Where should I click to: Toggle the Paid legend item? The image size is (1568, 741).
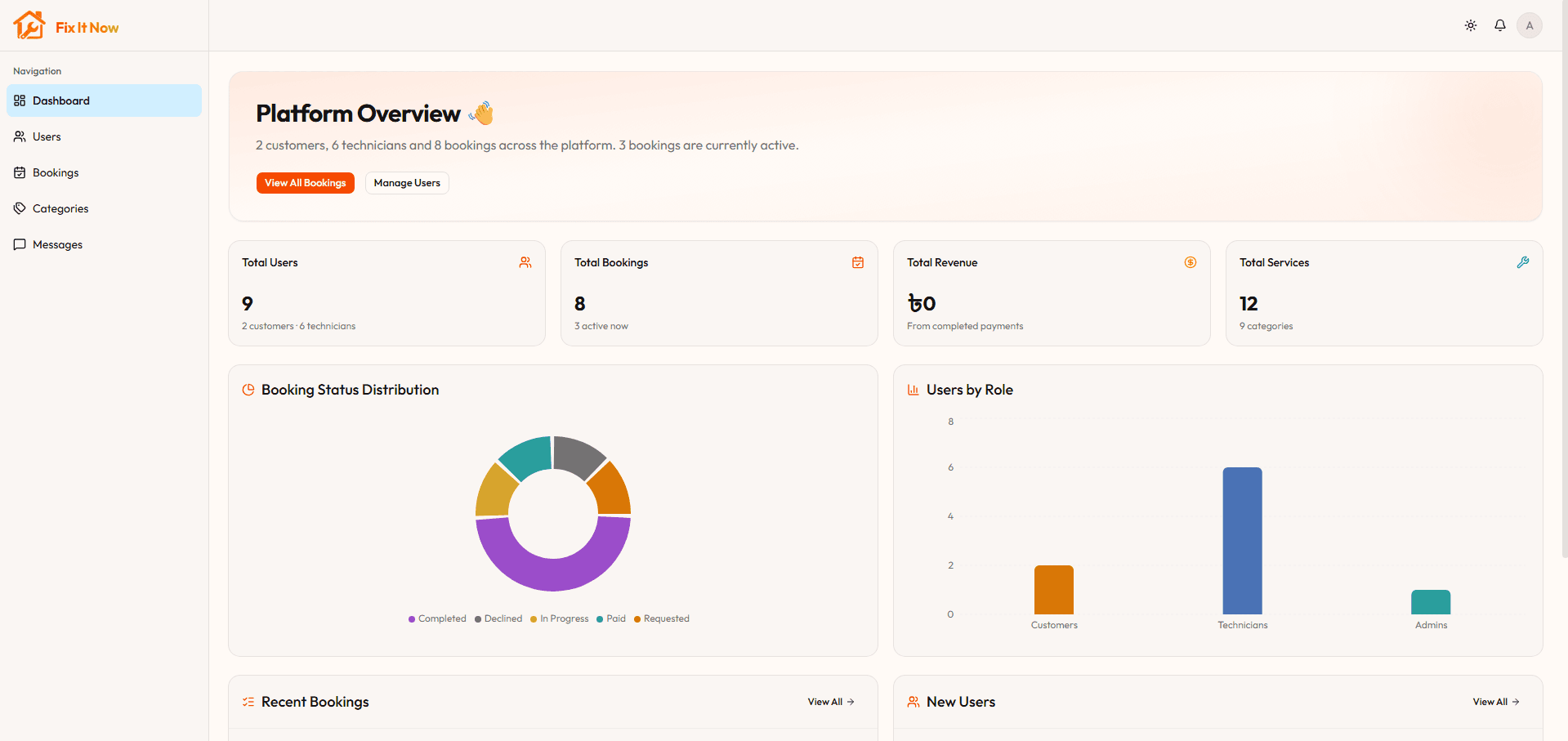tap(611, 618)
